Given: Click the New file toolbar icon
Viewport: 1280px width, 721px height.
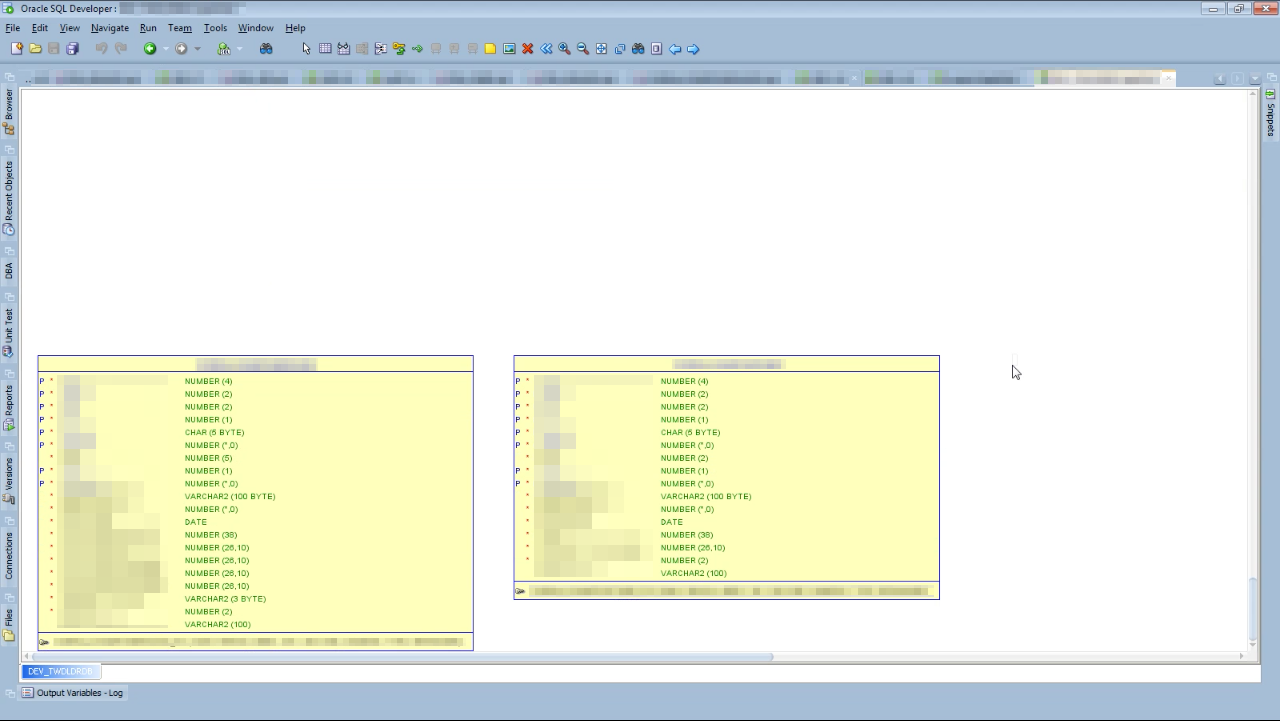Looking at the screenshot, I should 16,48.
